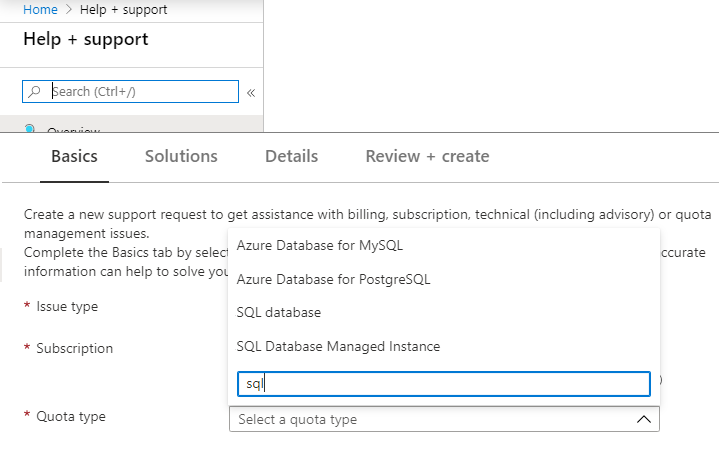Collapse the sidebar with double chevron
Image resolution: width=719 pixels, height=464 pixels.
click(251, 93)
